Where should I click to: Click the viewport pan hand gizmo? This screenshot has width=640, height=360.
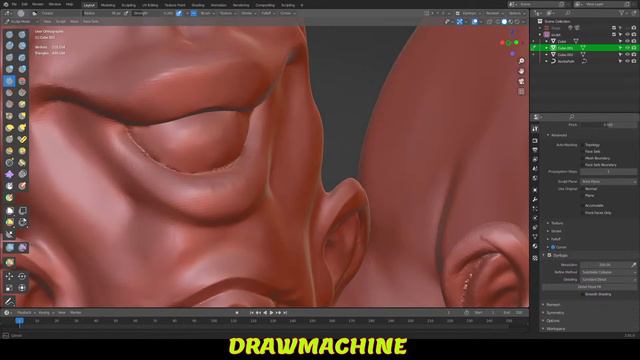pyautogui.click(x=521, y=71)
